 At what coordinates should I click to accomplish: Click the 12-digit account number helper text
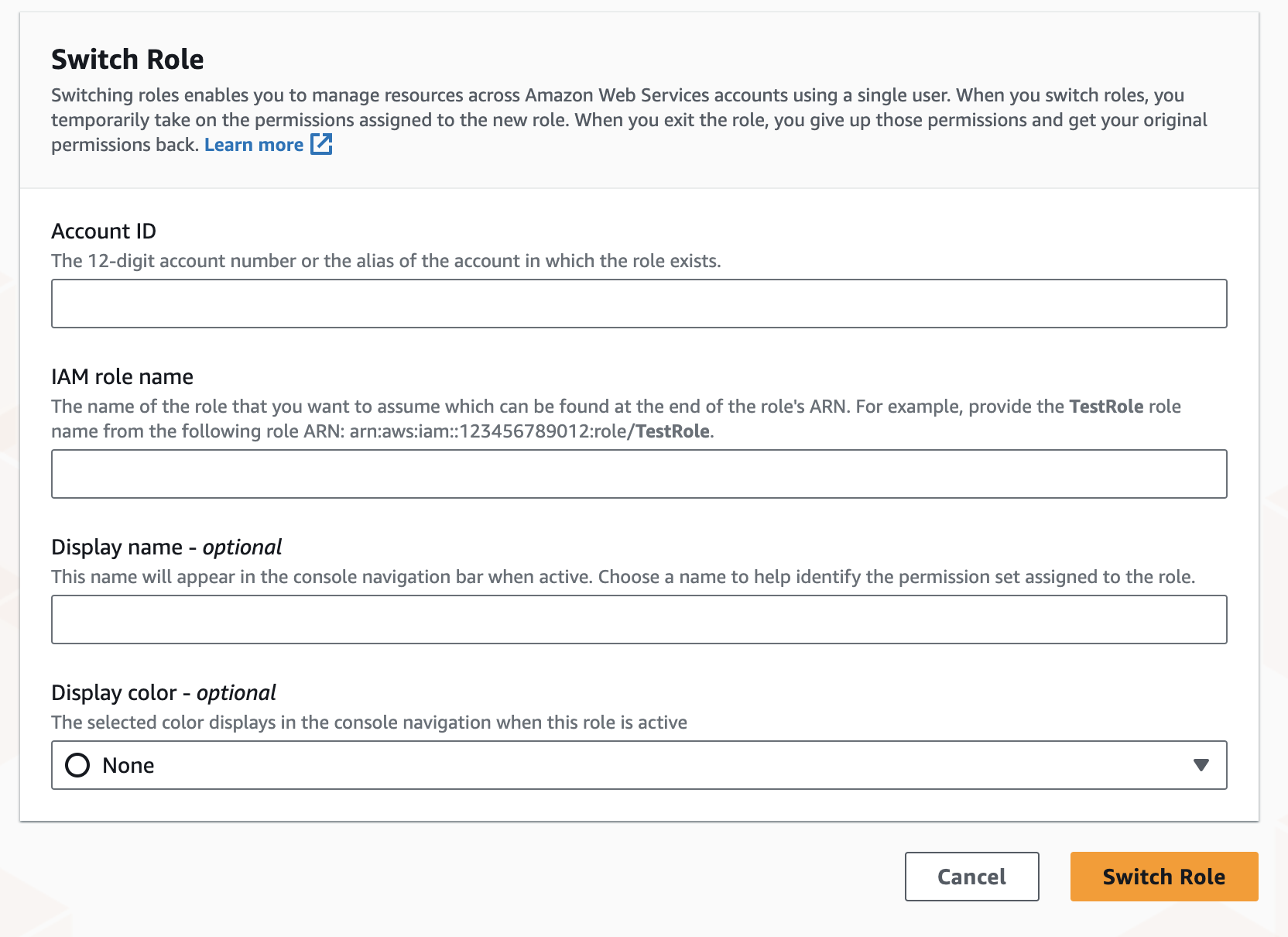point(385,261)
